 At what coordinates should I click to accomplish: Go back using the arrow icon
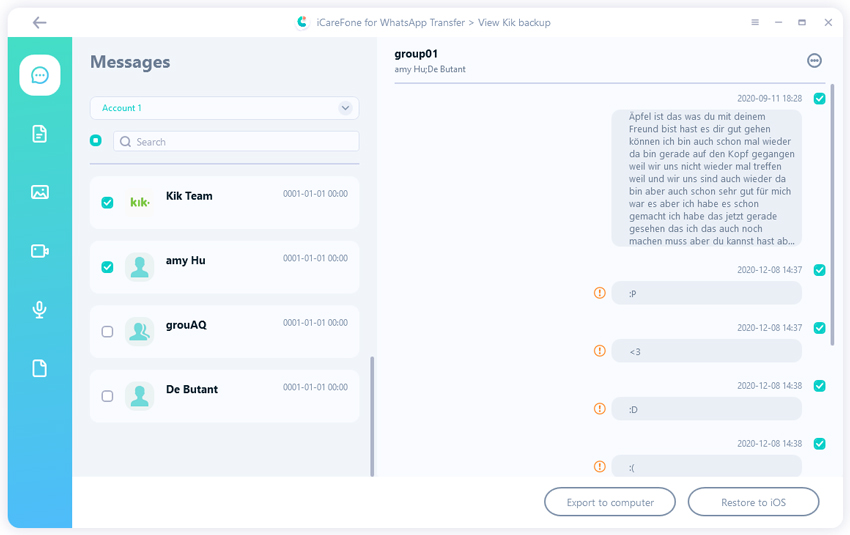click(39, 22)
